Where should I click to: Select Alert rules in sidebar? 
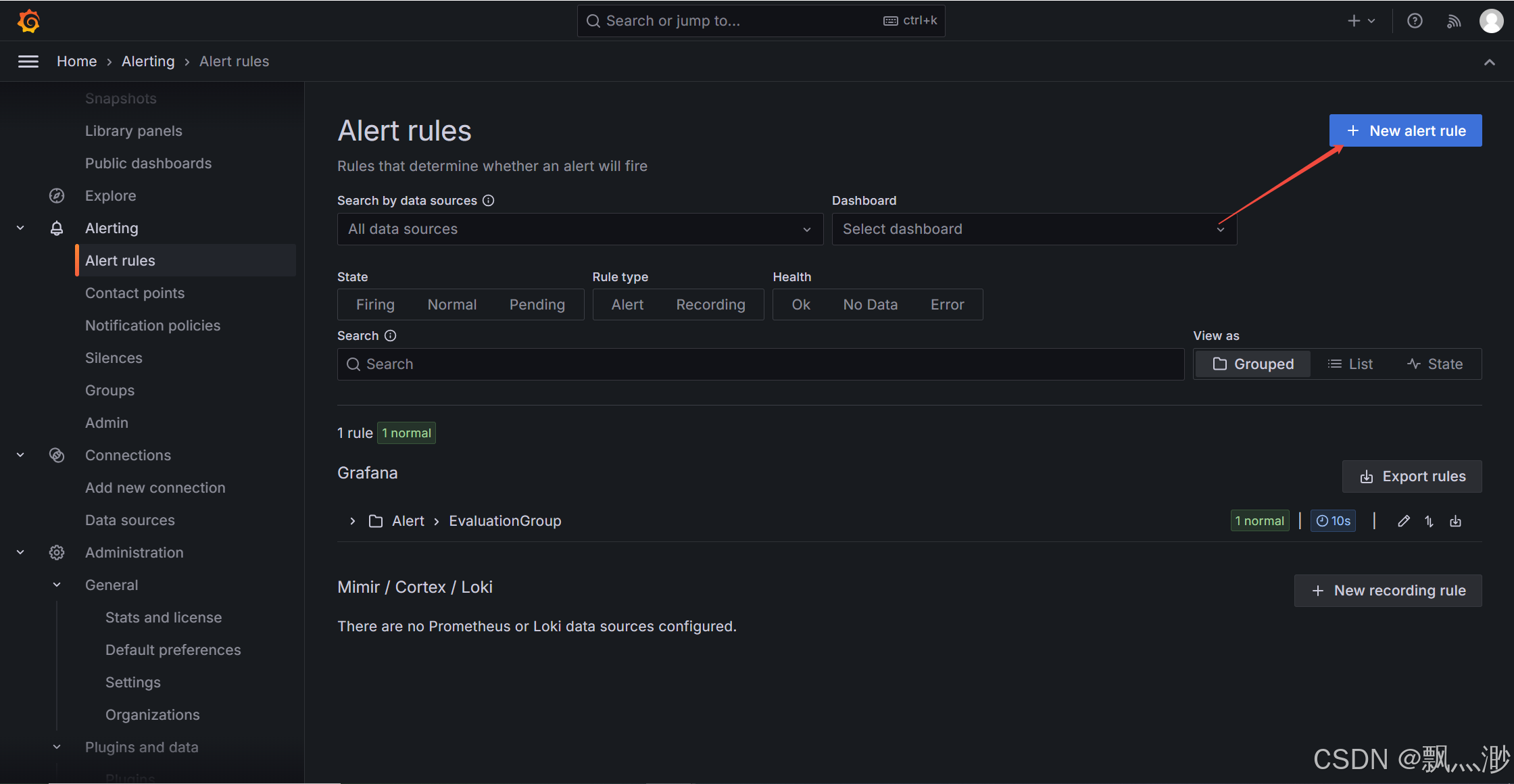pyautogui.click(x=186, y=261)
